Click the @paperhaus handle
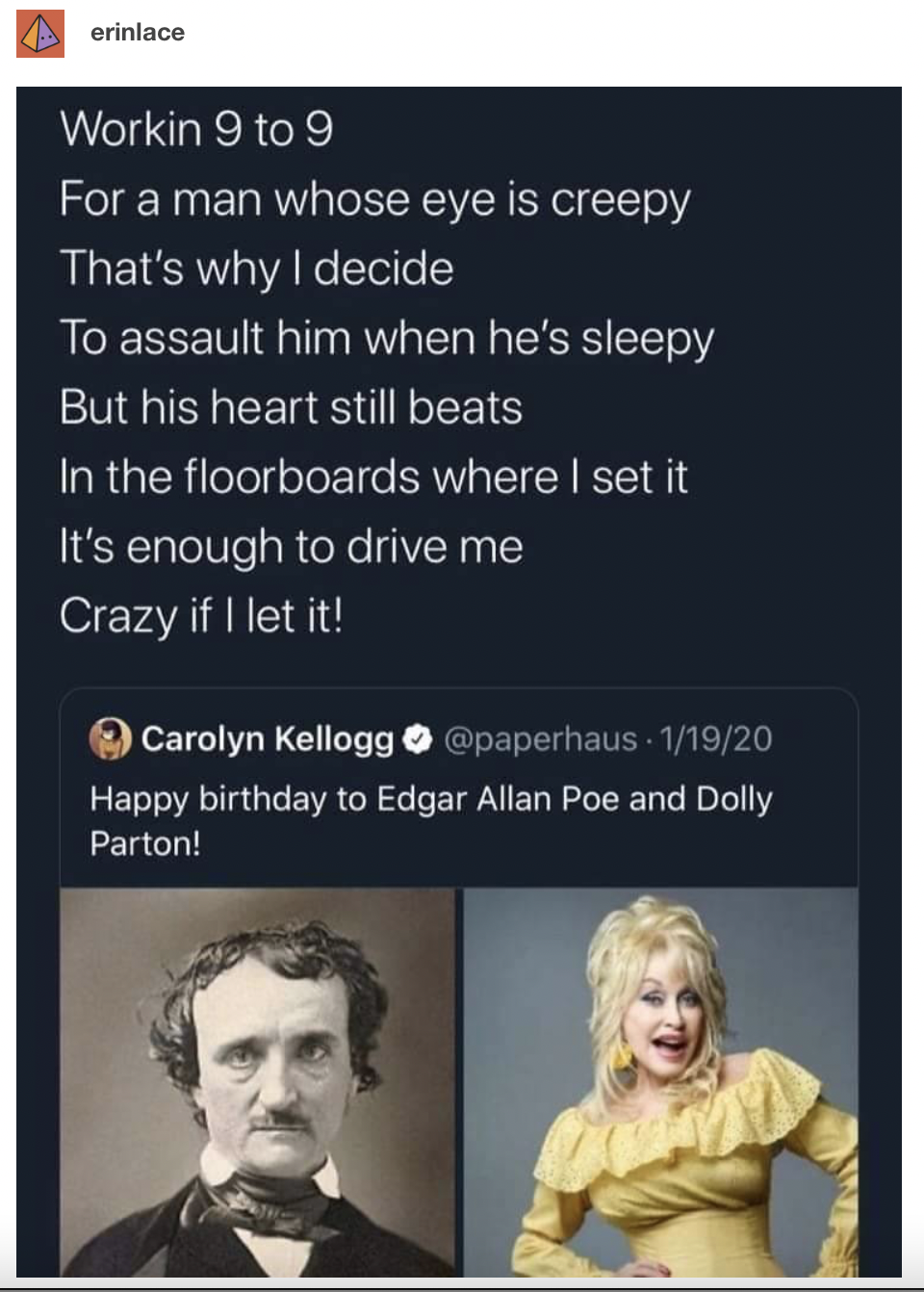 (540, 739)
